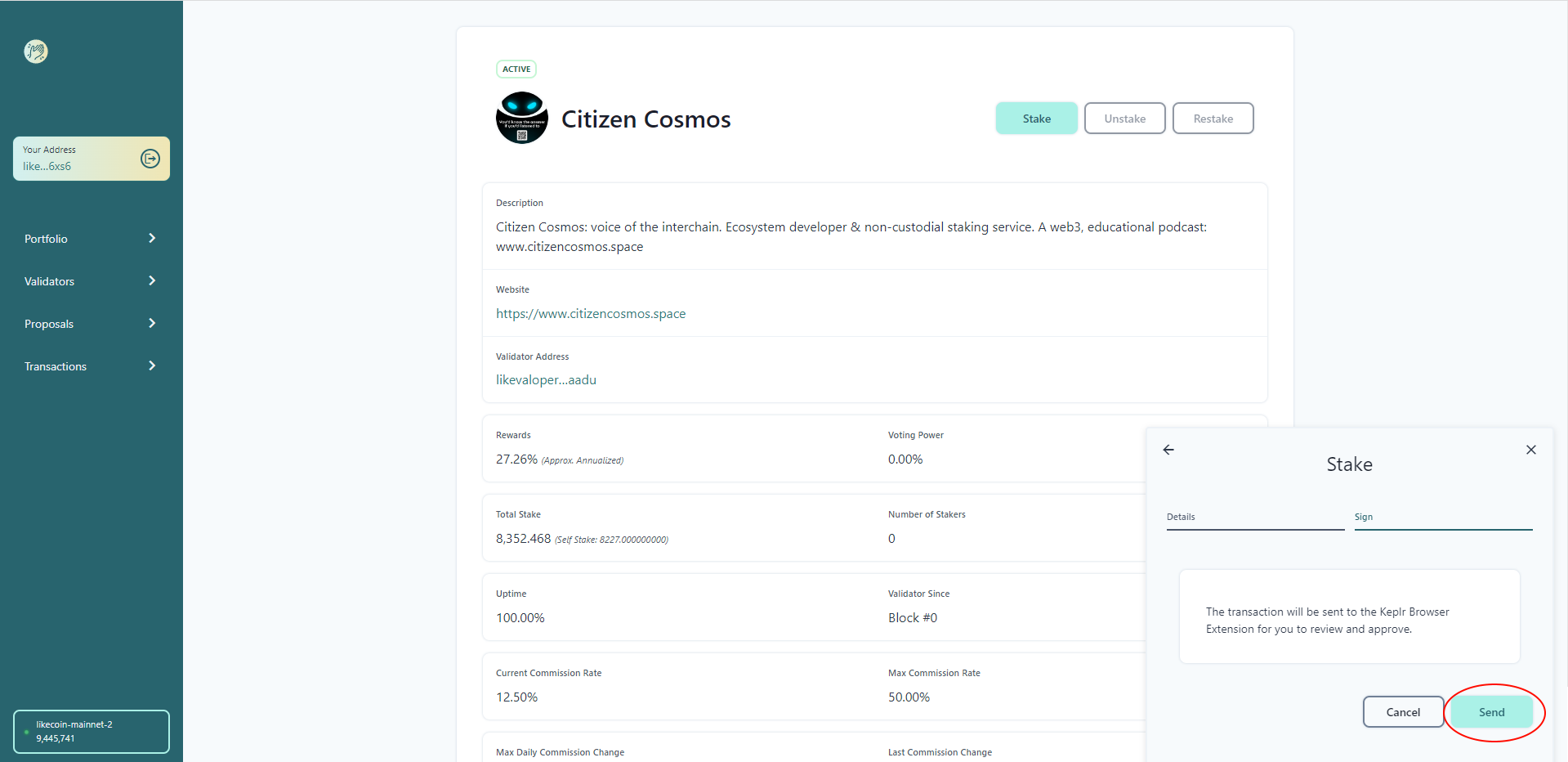
Task: Click the Citizen Cosmos title
Action: (646, 119)
